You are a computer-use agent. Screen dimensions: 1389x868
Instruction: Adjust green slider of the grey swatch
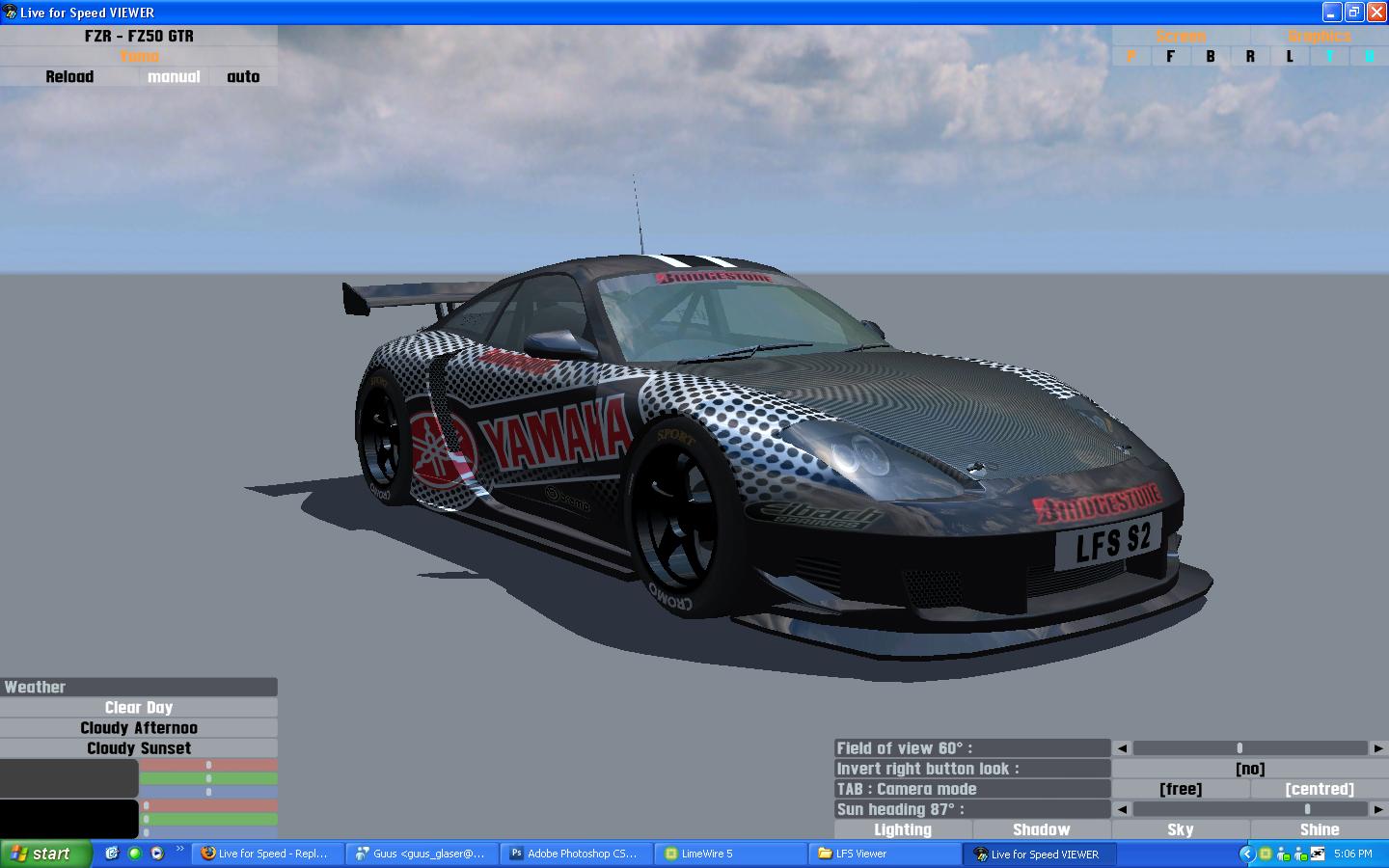pos(208,778)
